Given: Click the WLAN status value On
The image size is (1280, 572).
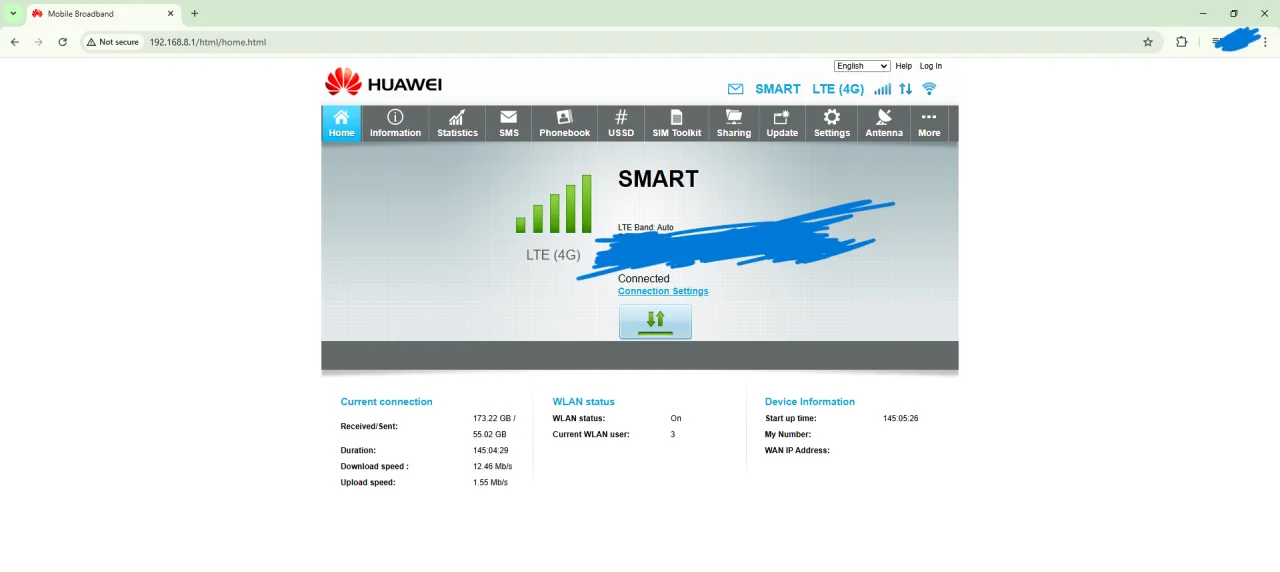Looking at the screenshot, I should tap(676, 418).
